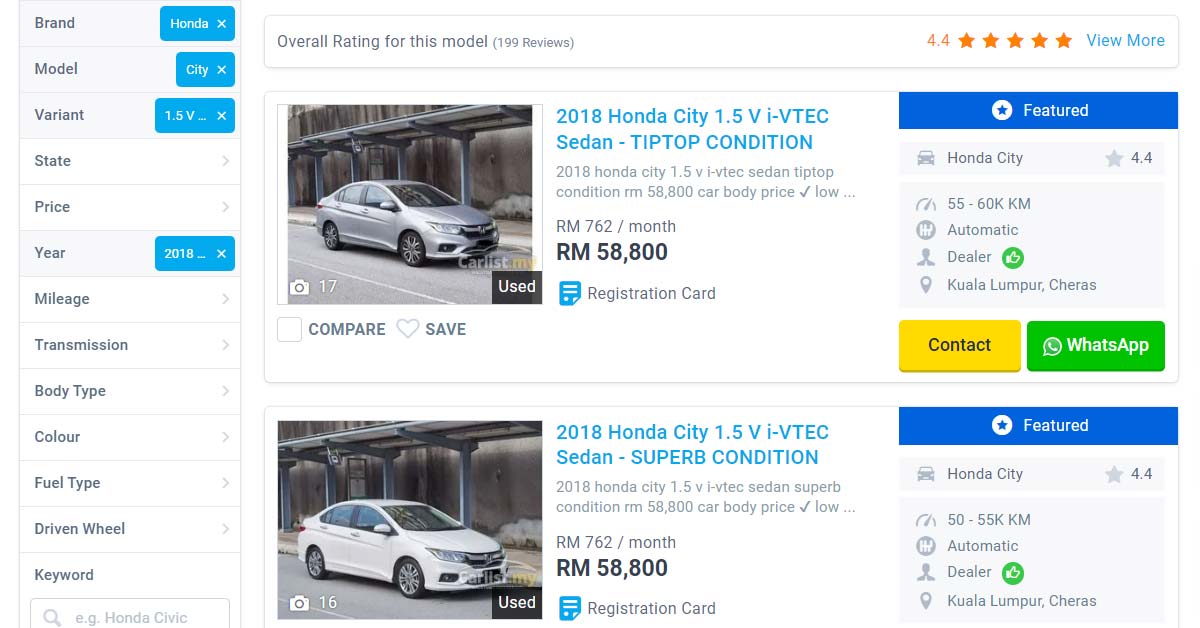Message the dealer via WhatsApp button
Screen dimensions: 1200x628
[x=1095, y=345]
